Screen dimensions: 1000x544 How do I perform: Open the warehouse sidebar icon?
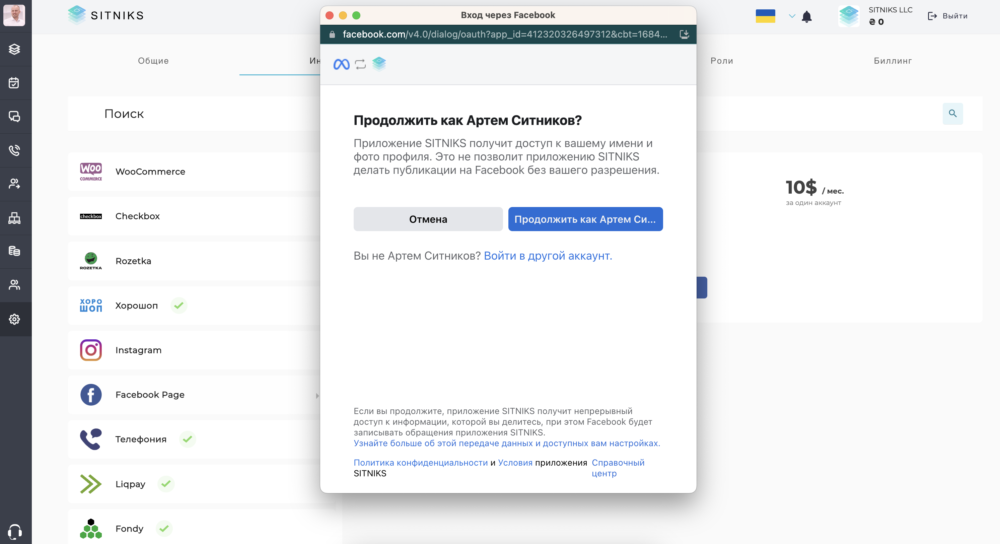pyautogui.click(x=14, y=218)
